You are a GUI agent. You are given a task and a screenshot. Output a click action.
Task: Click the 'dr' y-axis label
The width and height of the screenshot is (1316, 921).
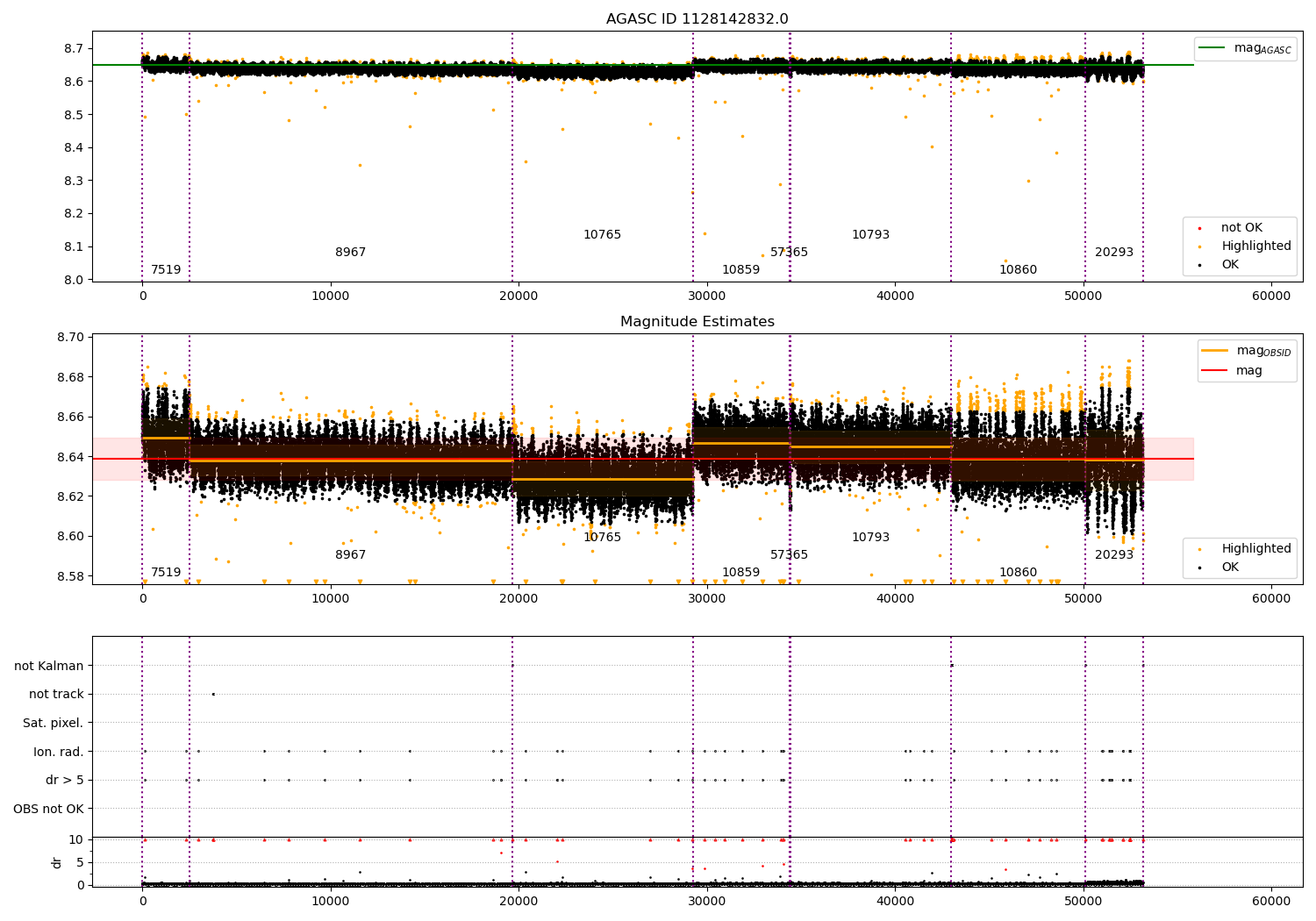tap(57, 862)
